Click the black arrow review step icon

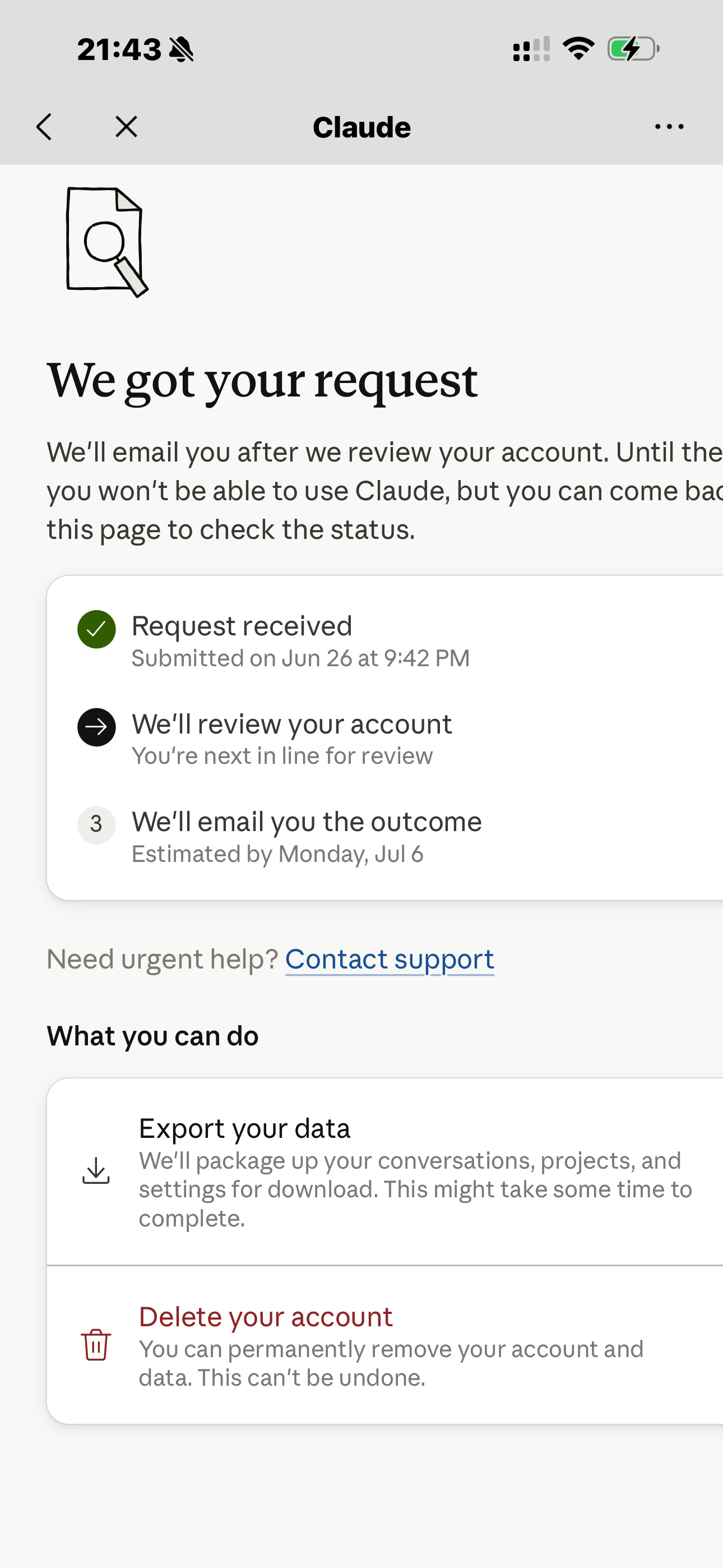tap(97, 727)
